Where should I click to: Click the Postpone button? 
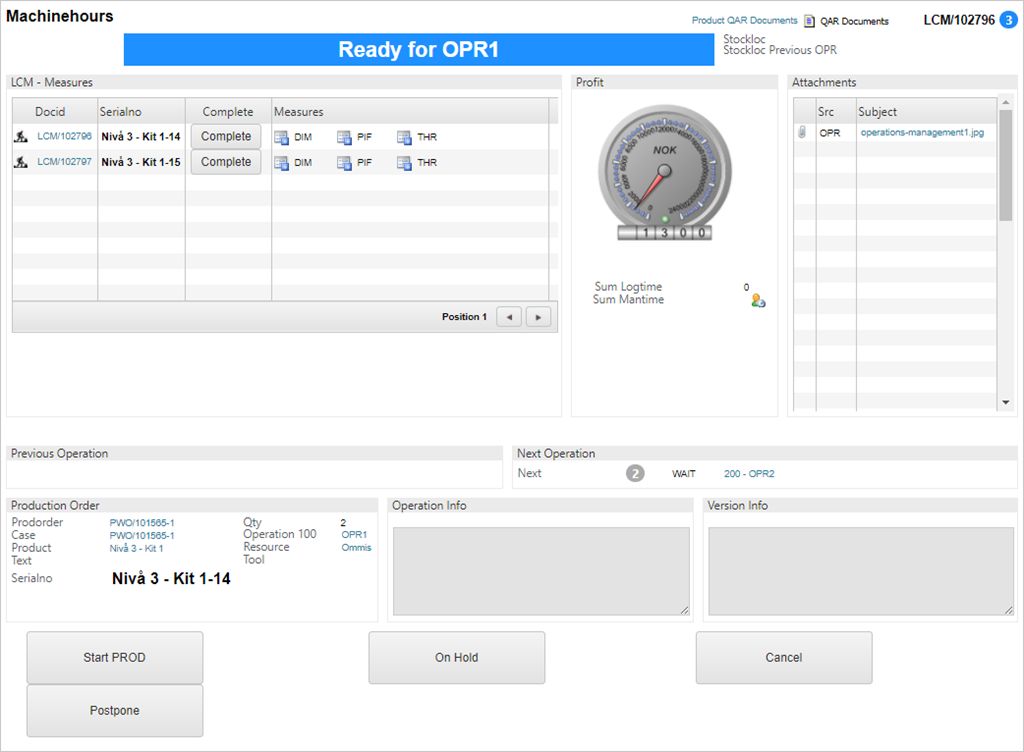[x=114, y=711]
